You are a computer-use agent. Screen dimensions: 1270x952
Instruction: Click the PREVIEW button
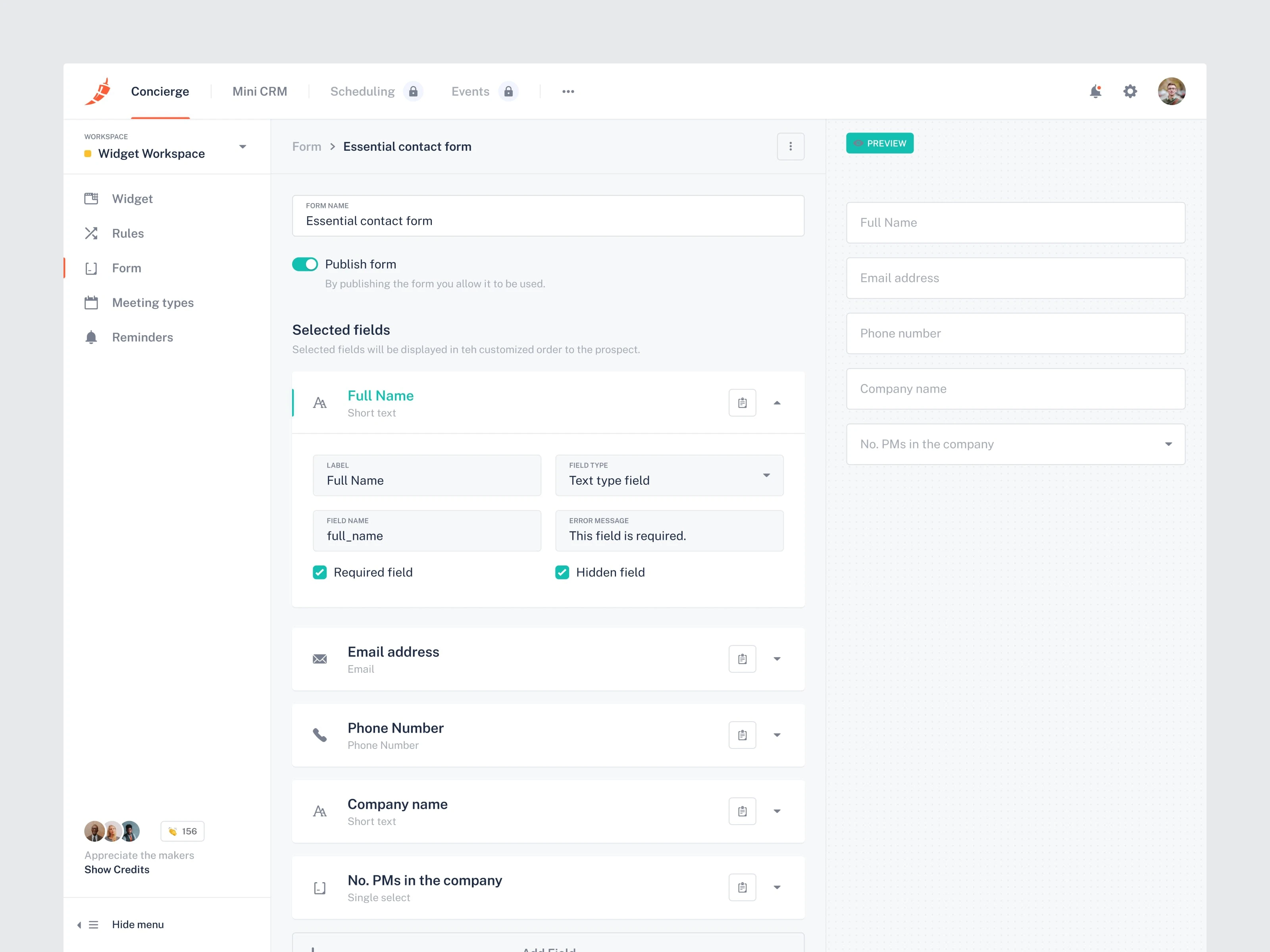(x=879, y=144)
